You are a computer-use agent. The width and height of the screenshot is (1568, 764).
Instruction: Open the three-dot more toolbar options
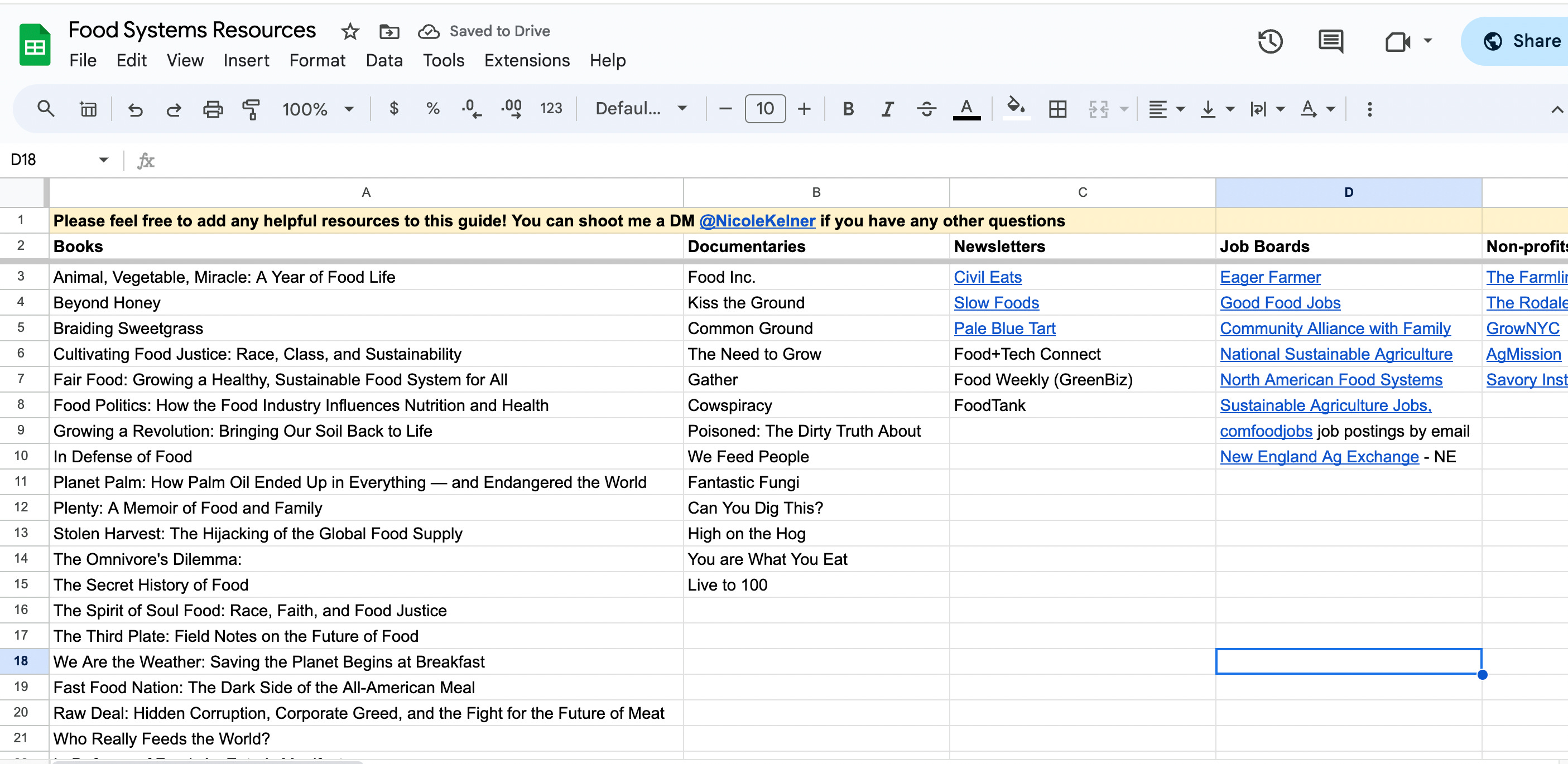point(1369,109)
